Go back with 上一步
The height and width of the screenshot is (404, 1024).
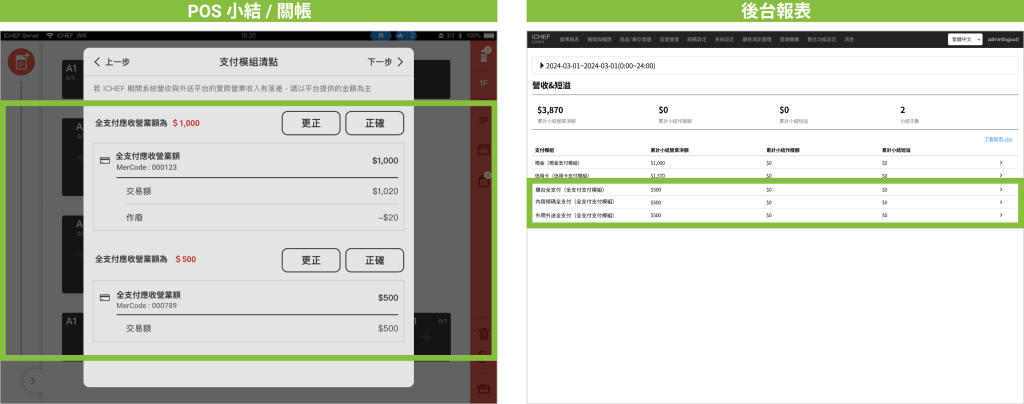click(x=113, y=62)
